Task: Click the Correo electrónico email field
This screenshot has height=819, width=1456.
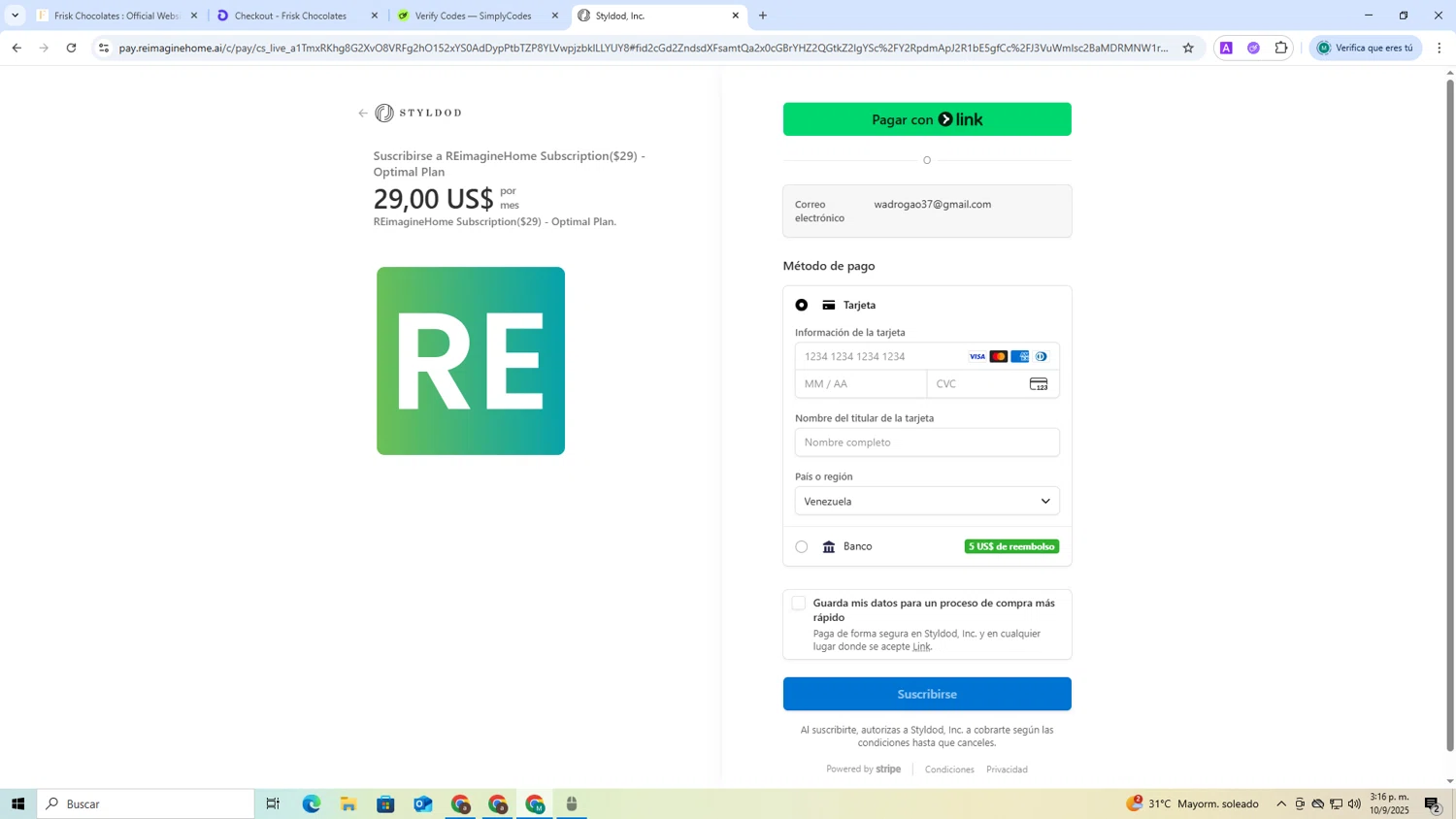Action: [x=927, y=211]
